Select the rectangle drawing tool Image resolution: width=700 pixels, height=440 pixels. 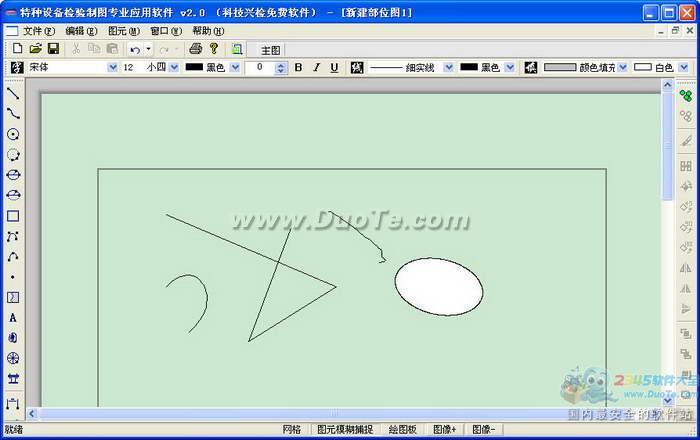(13, 216)
